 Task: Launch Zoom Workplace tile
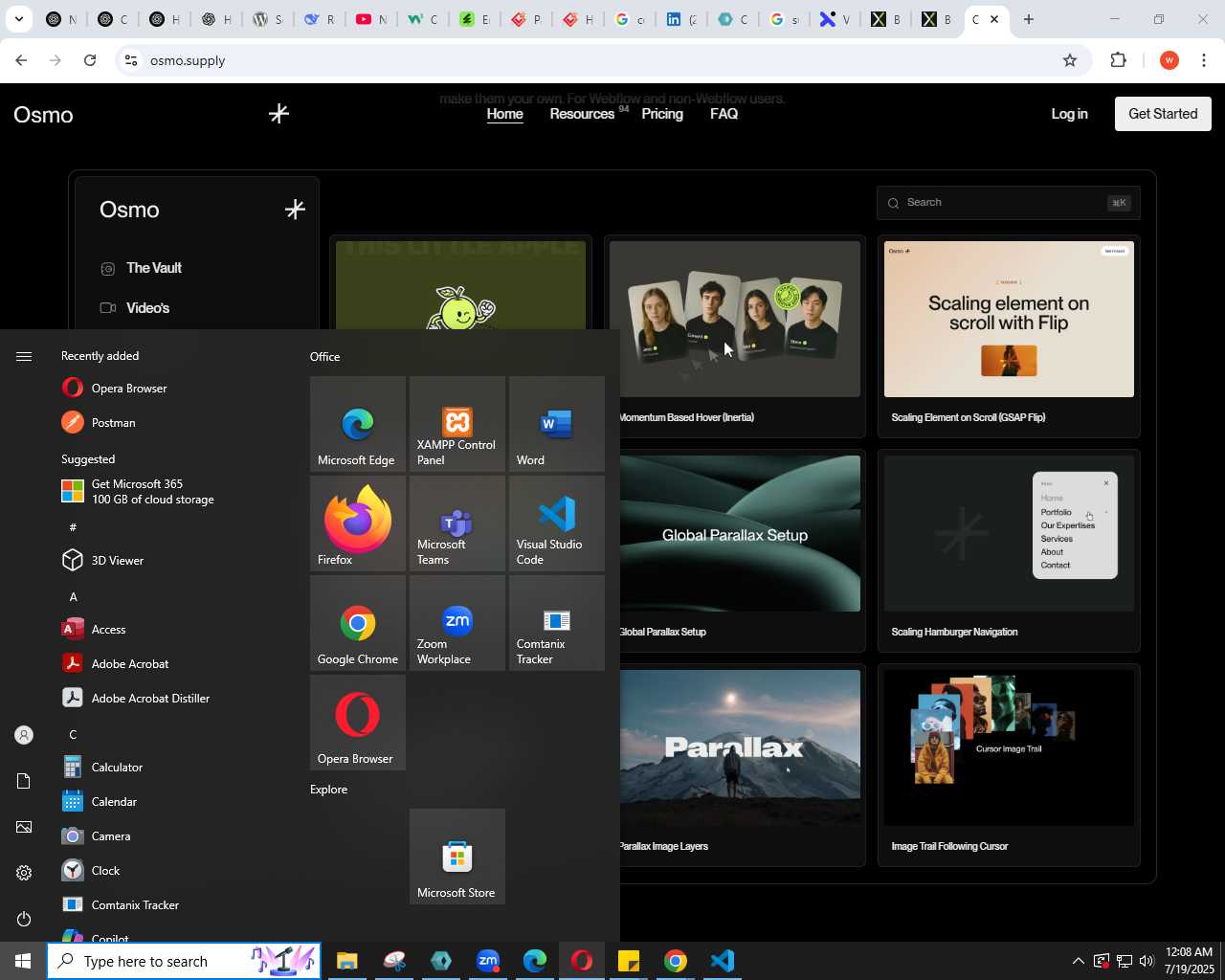pos(457,623)
